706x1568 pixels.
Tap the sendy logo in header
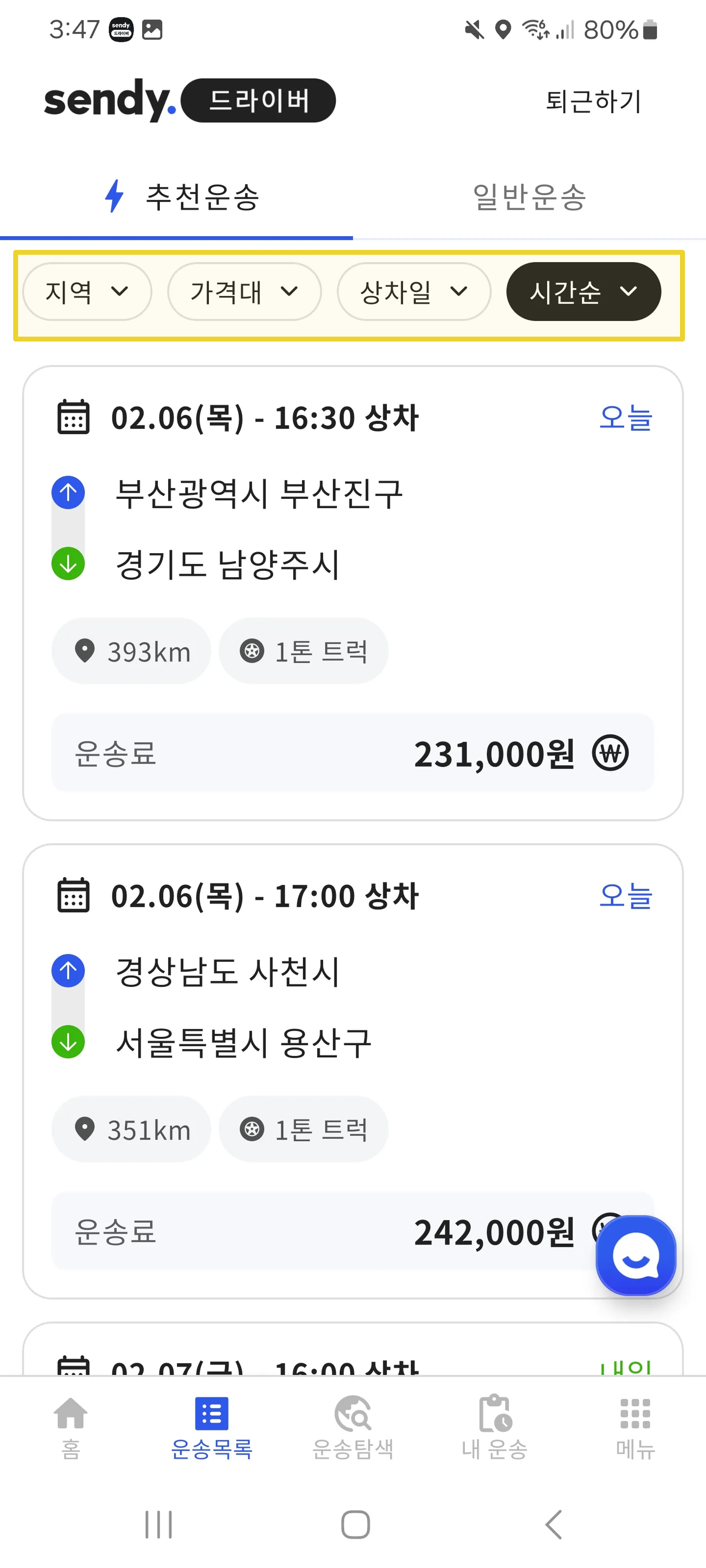[x=110, y=100]
